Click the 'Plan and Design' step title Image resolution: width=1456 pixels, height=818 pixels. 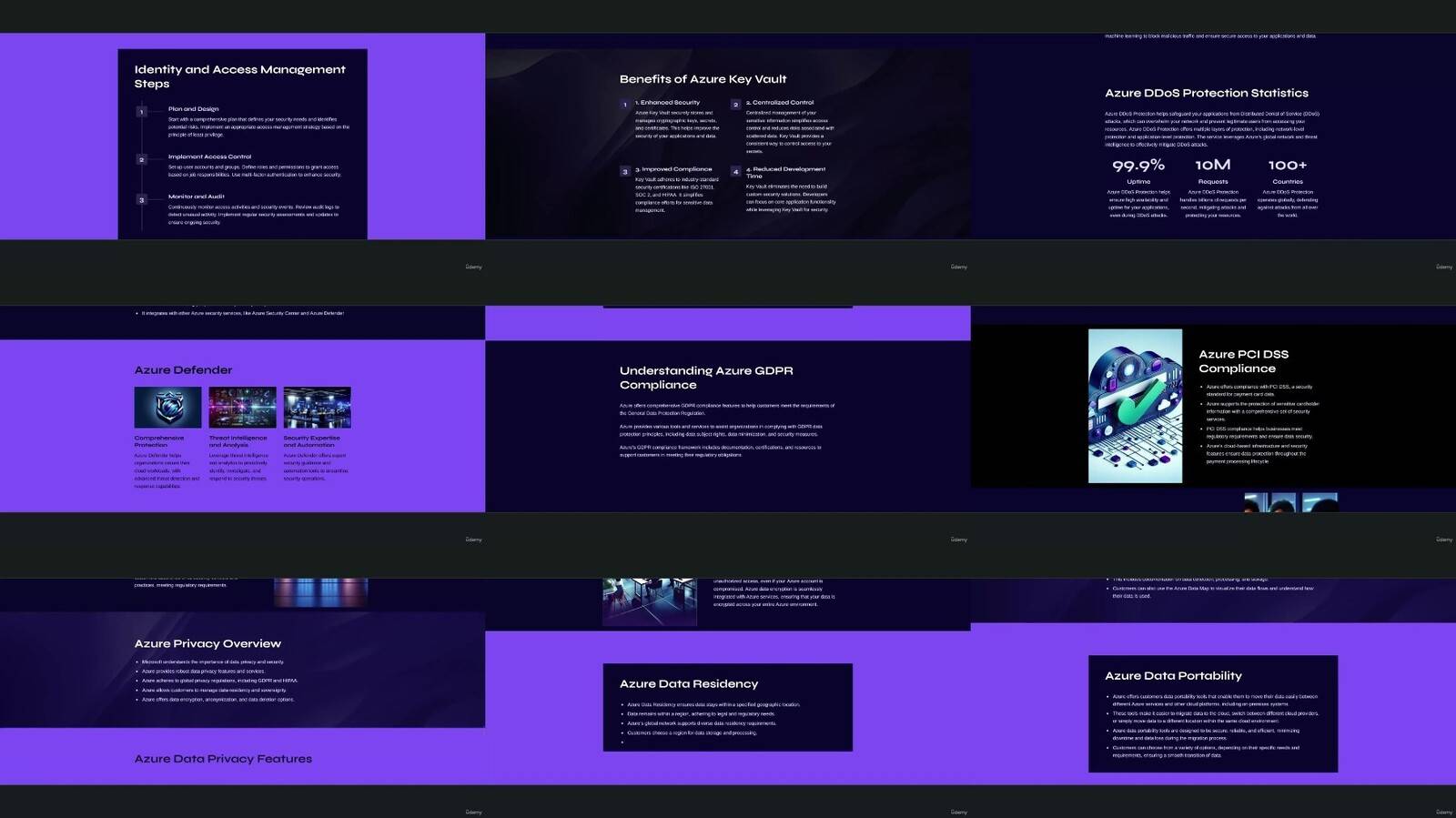point(193,108)
